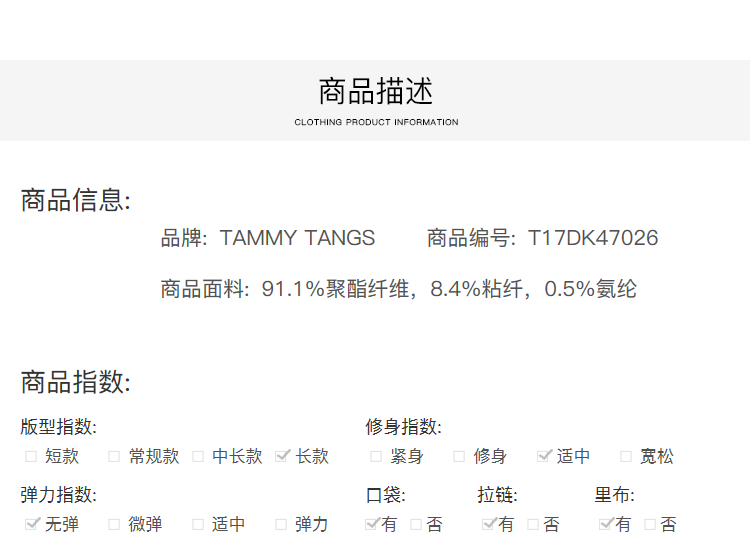Tick the 紧身 fit checkbox
The height and width of the screenshot is (536, 750).
click(376, 456)
